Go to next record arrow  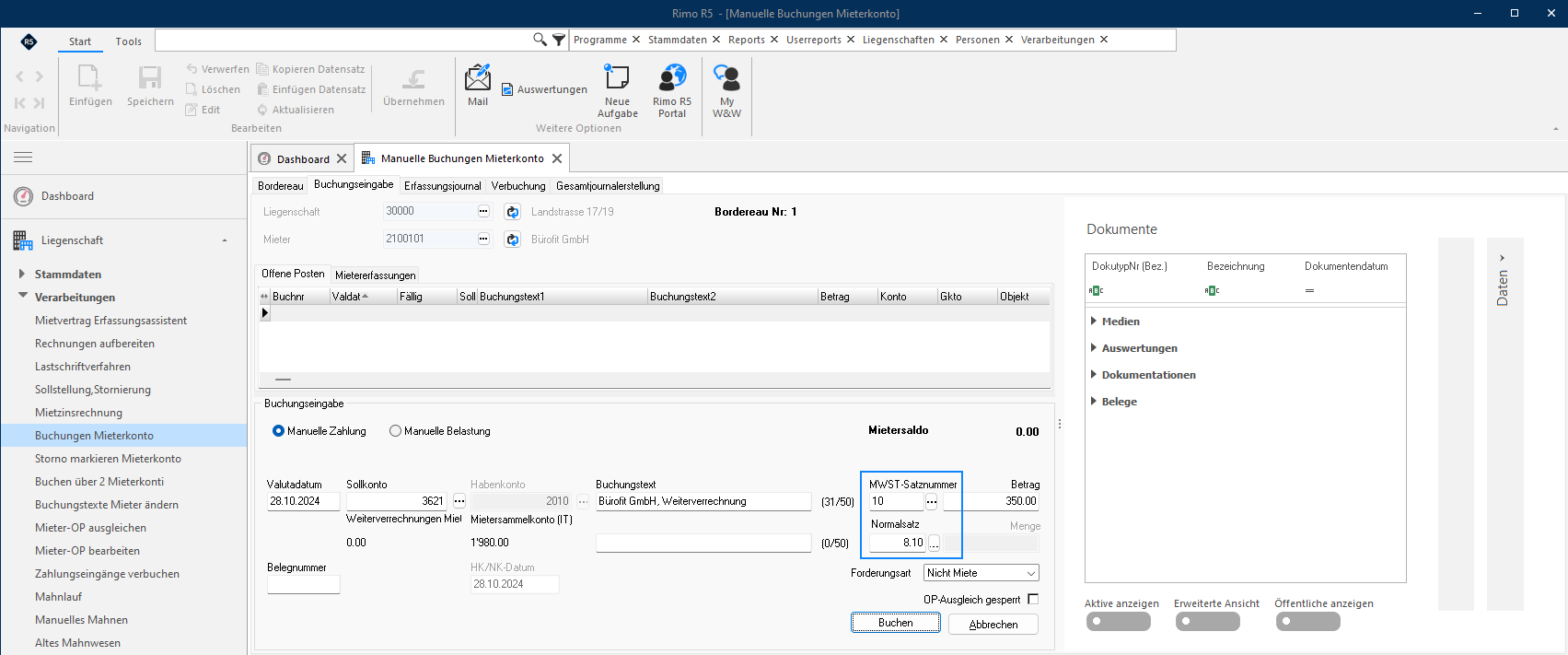[x=40, y=76]
